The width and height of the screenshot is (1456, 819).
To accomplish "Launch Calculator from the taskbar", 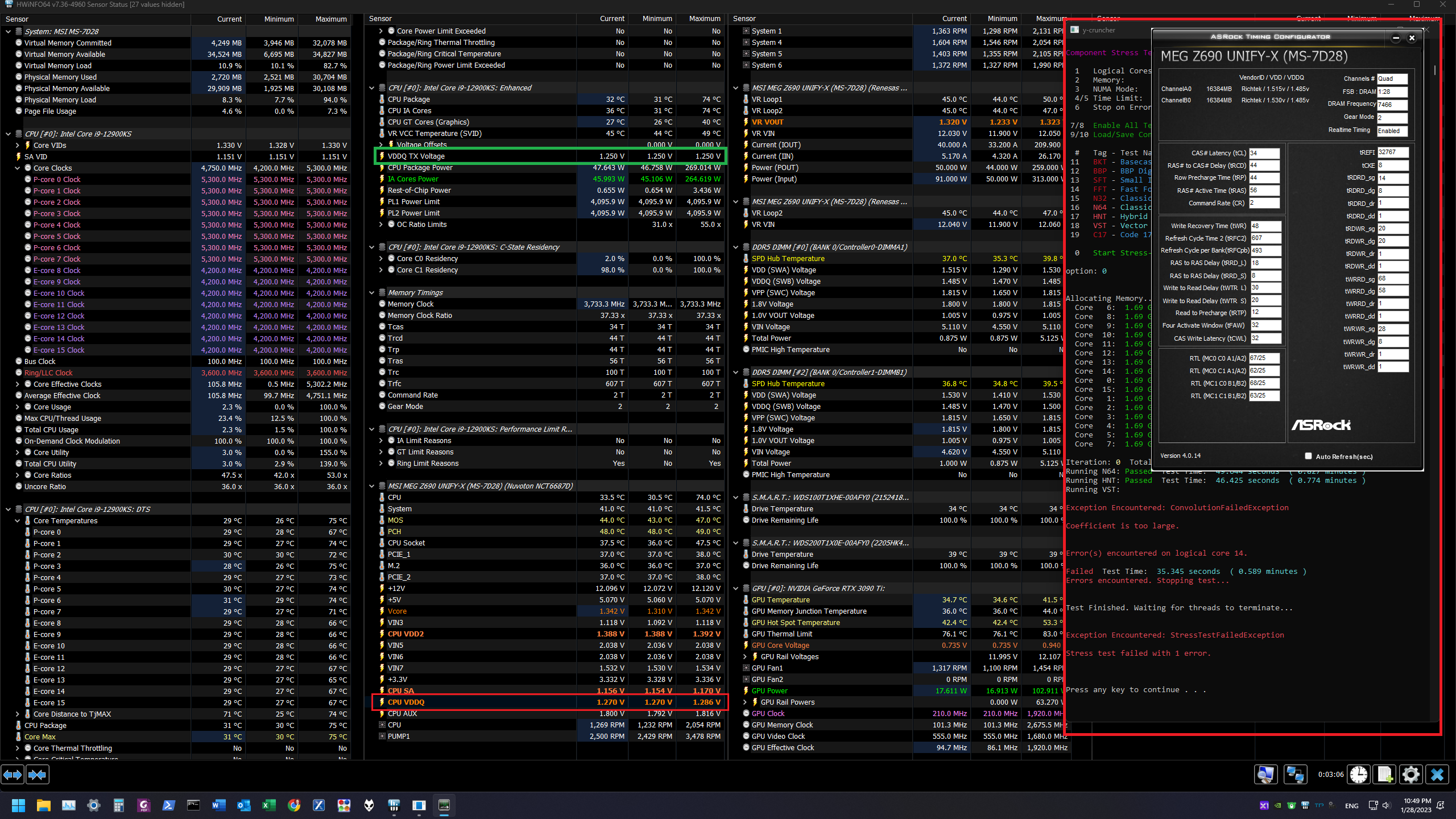I will 119,805.
